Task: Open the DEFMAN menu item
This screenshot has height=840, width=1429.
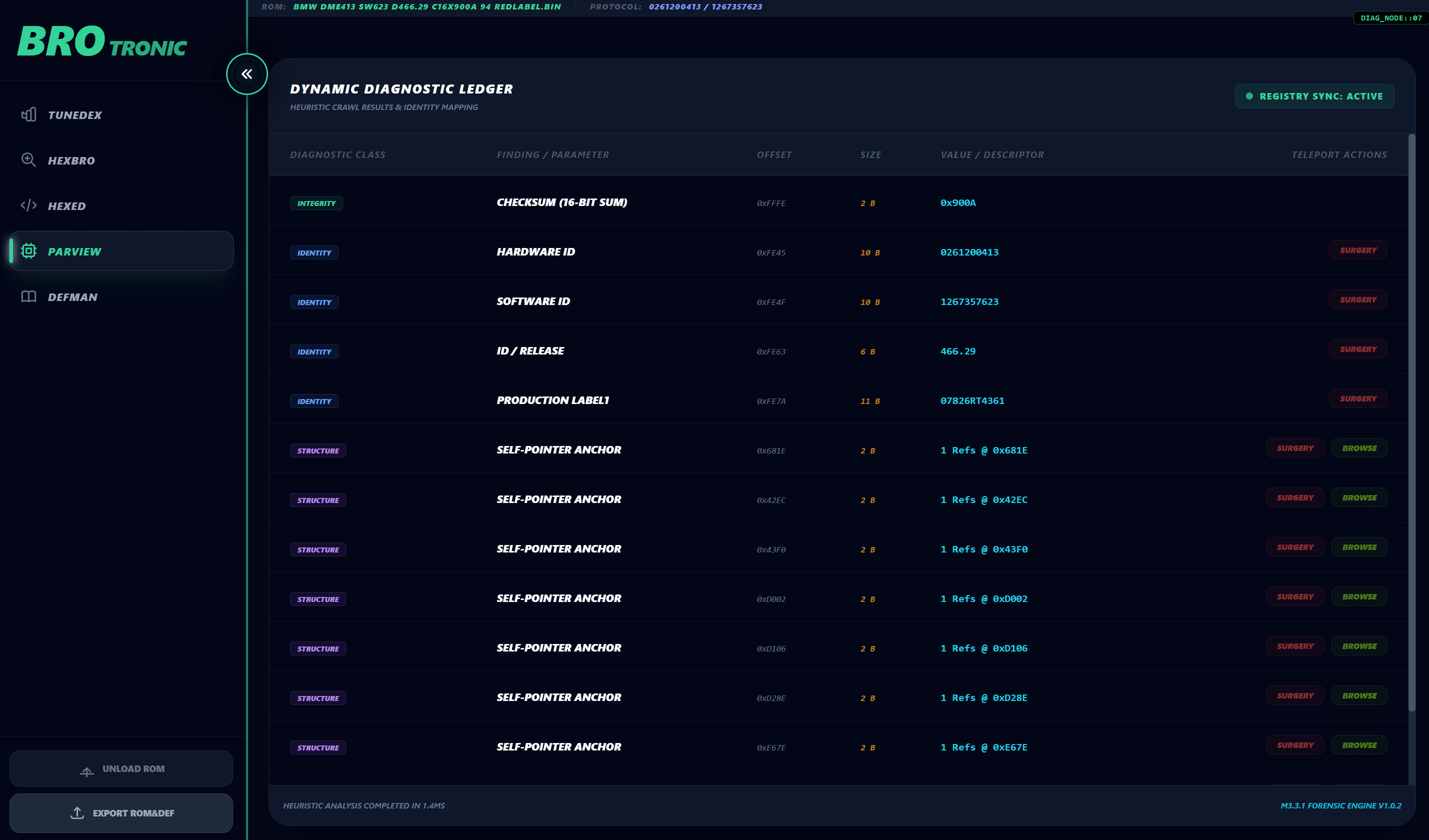Action: (x=73, y=297)
